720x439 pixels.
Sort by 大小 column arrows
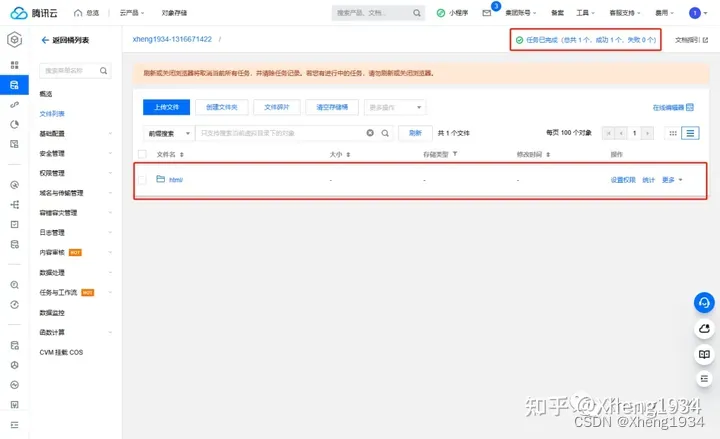point(348,155)
